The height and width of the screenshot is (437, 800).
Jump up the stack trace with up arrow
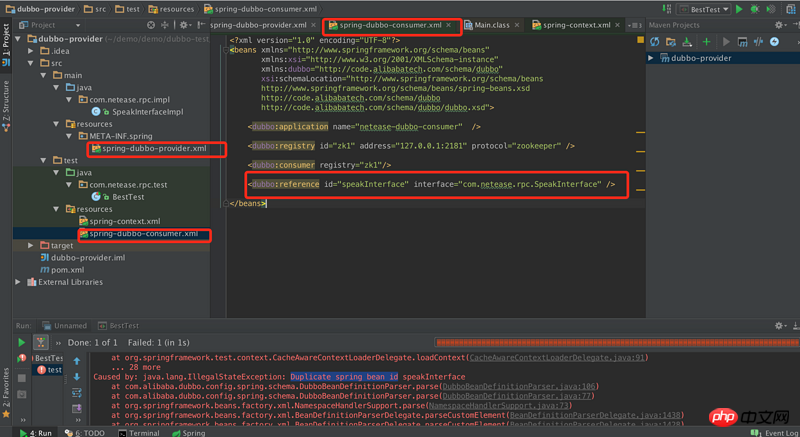click(x=77, y=361)
